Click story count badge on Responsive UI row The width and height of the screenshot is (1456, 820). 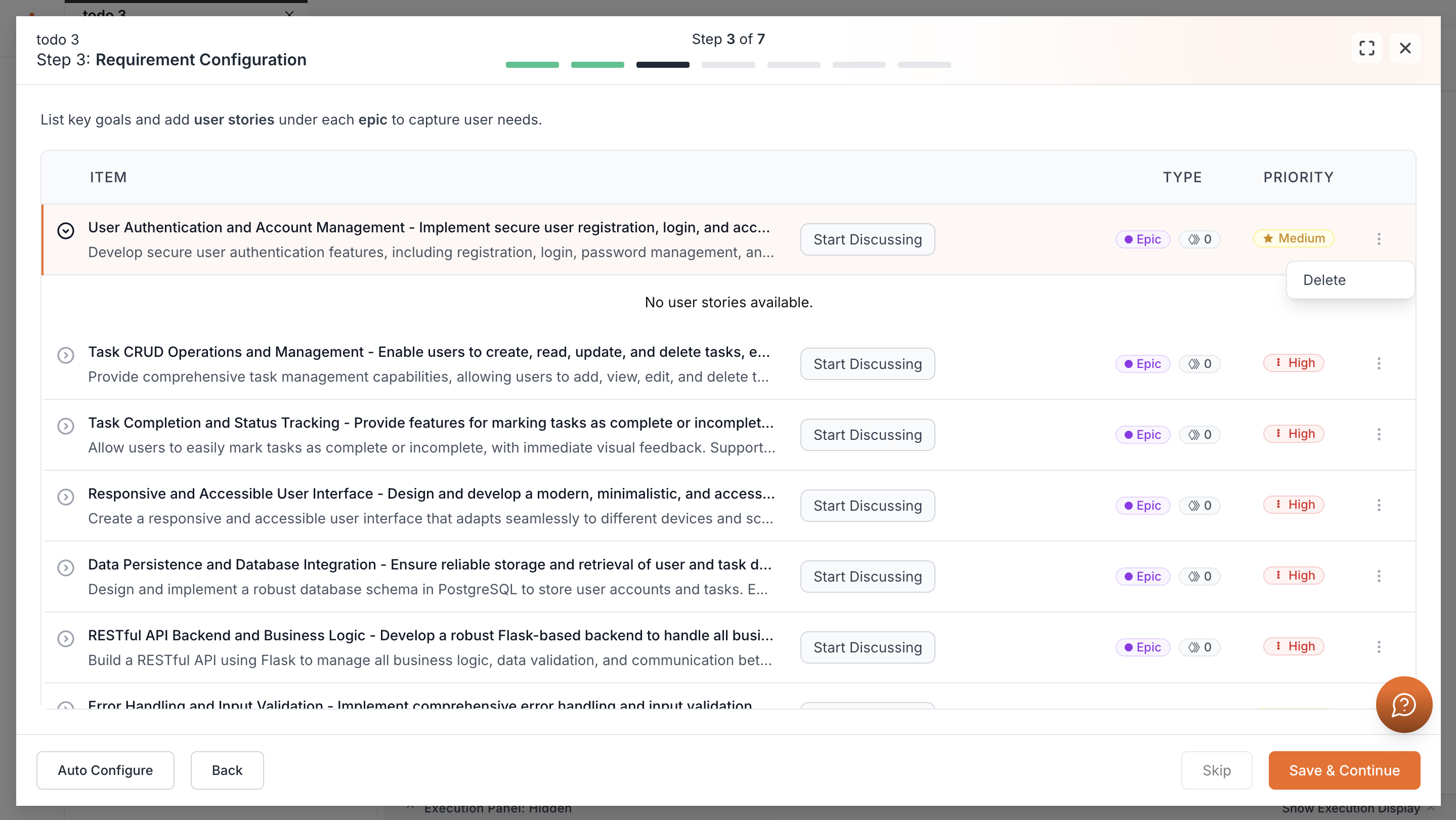pos(1200,506)
